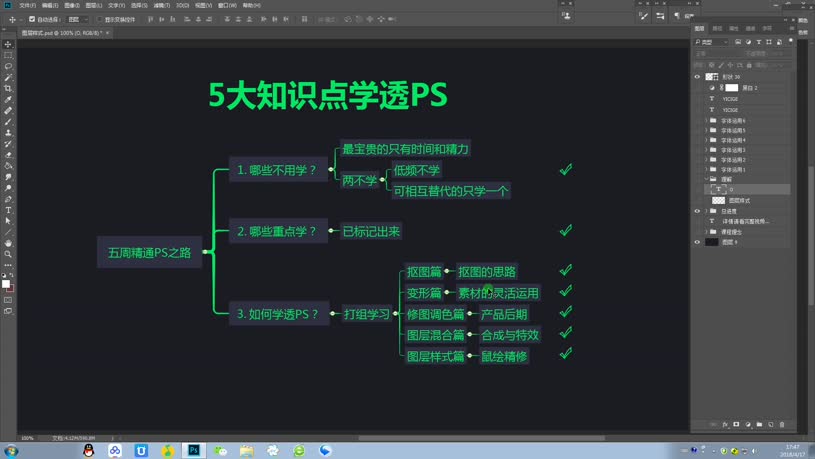The height and width of the screenshot is (459, 815).
Task: Click the foreground color swatch
Action: [x=6, y=284]
